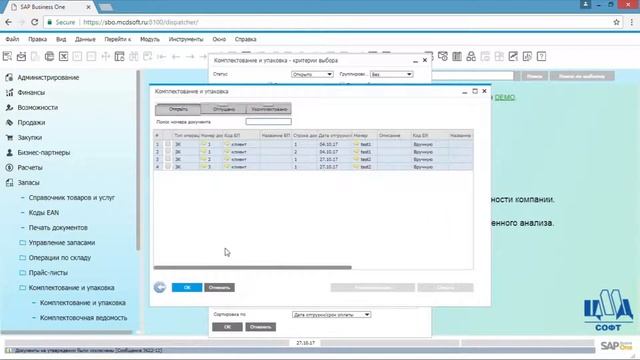The width and height of the screenshot is (640, 360).
Task: Tick the checkbox in table row 1
Action: tap(168, 144)
